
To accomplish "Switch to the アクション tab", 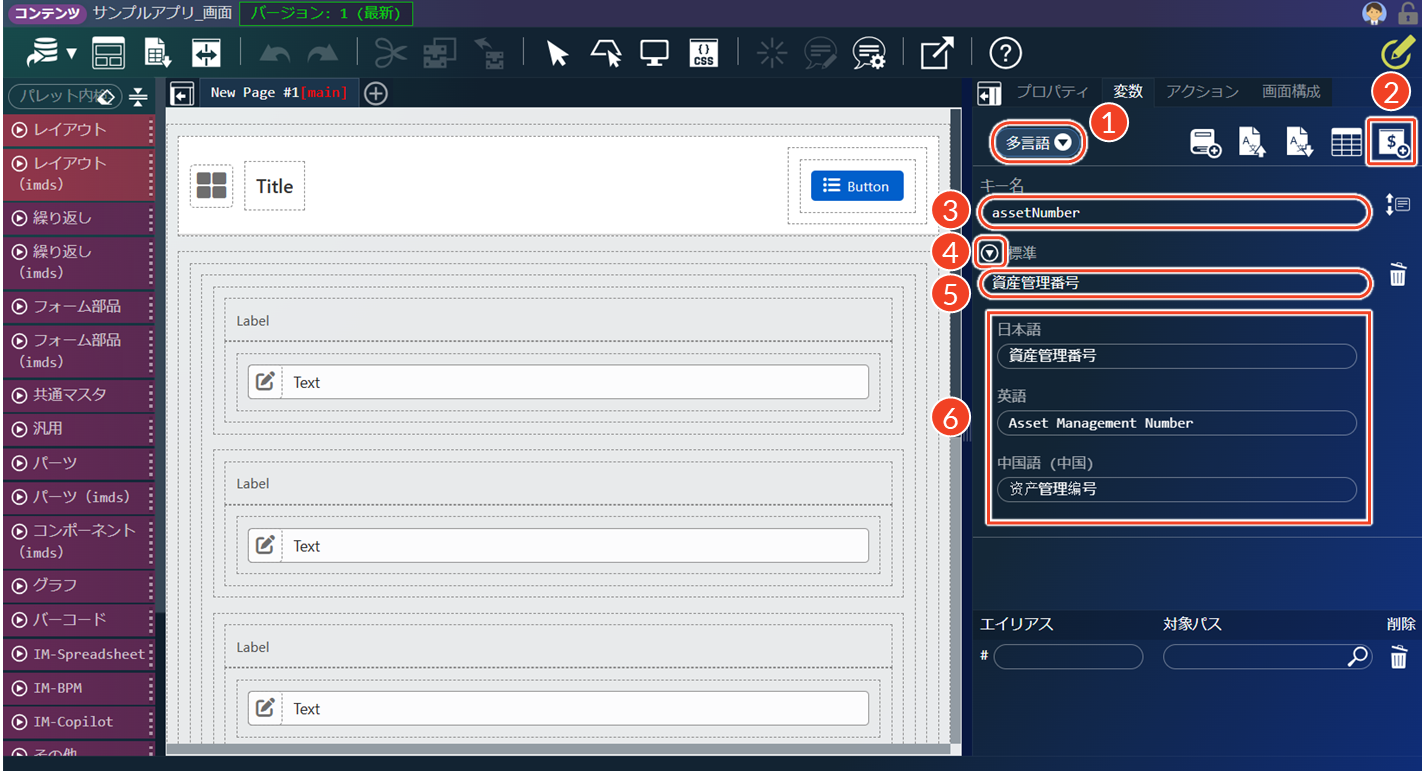I will coord(1202,92).
